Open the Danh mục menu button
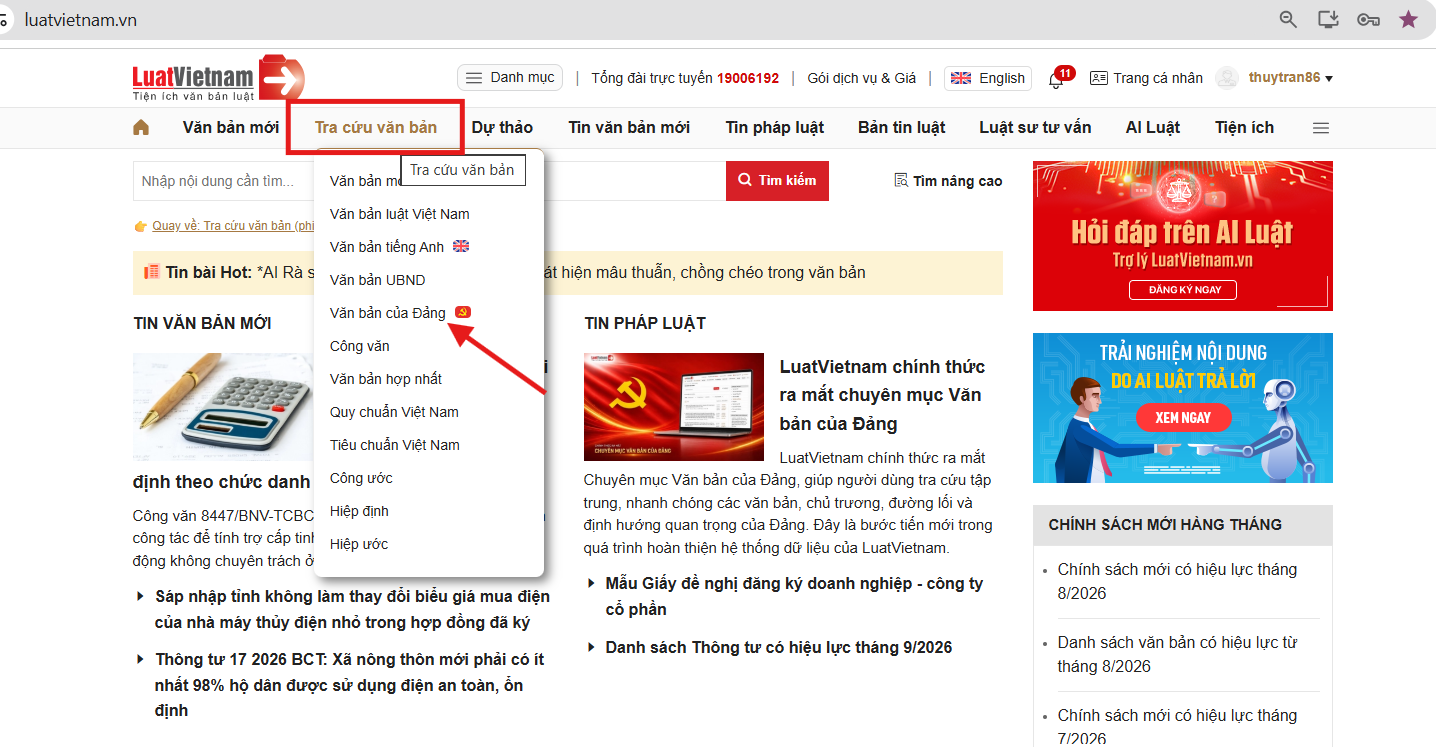This screenshot has width=1436, height=747. (510, 78)
